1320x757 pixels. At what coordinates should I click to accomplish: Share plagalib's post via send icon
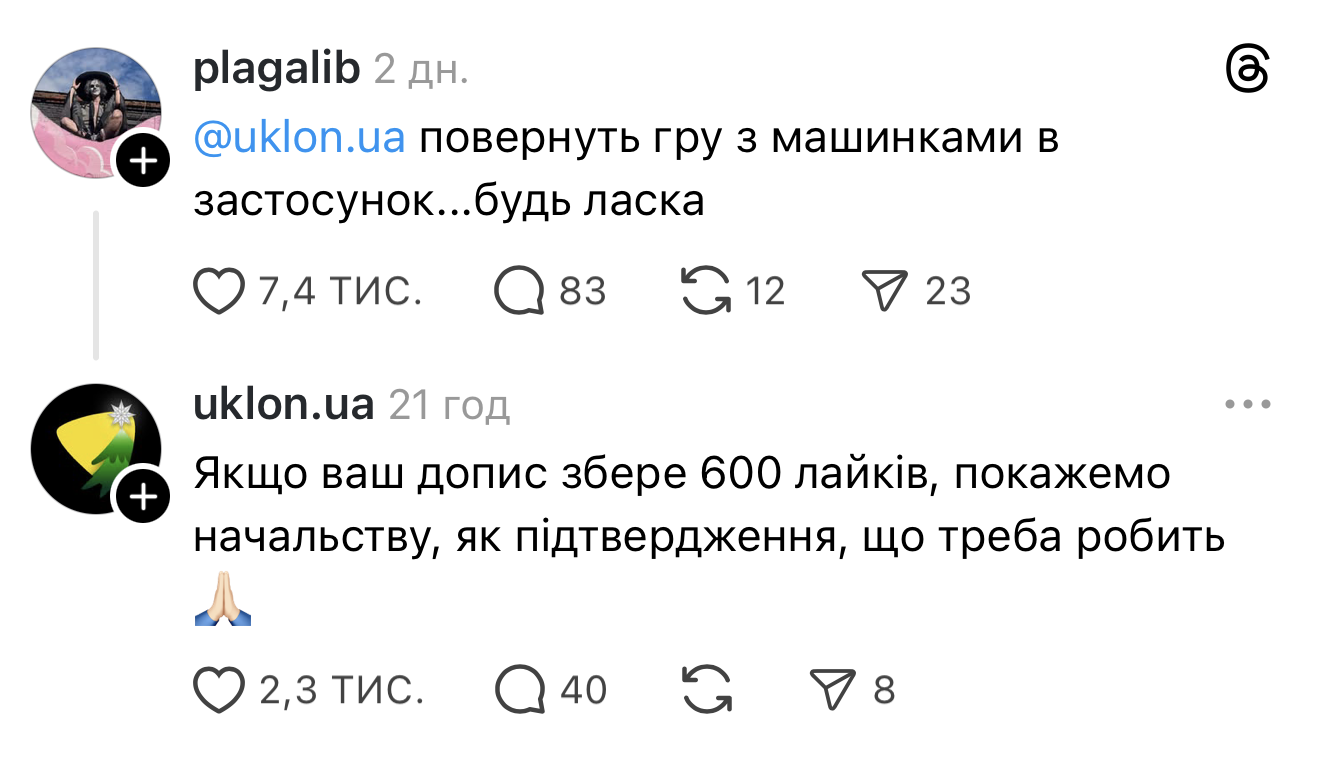(x=882, y=291)
